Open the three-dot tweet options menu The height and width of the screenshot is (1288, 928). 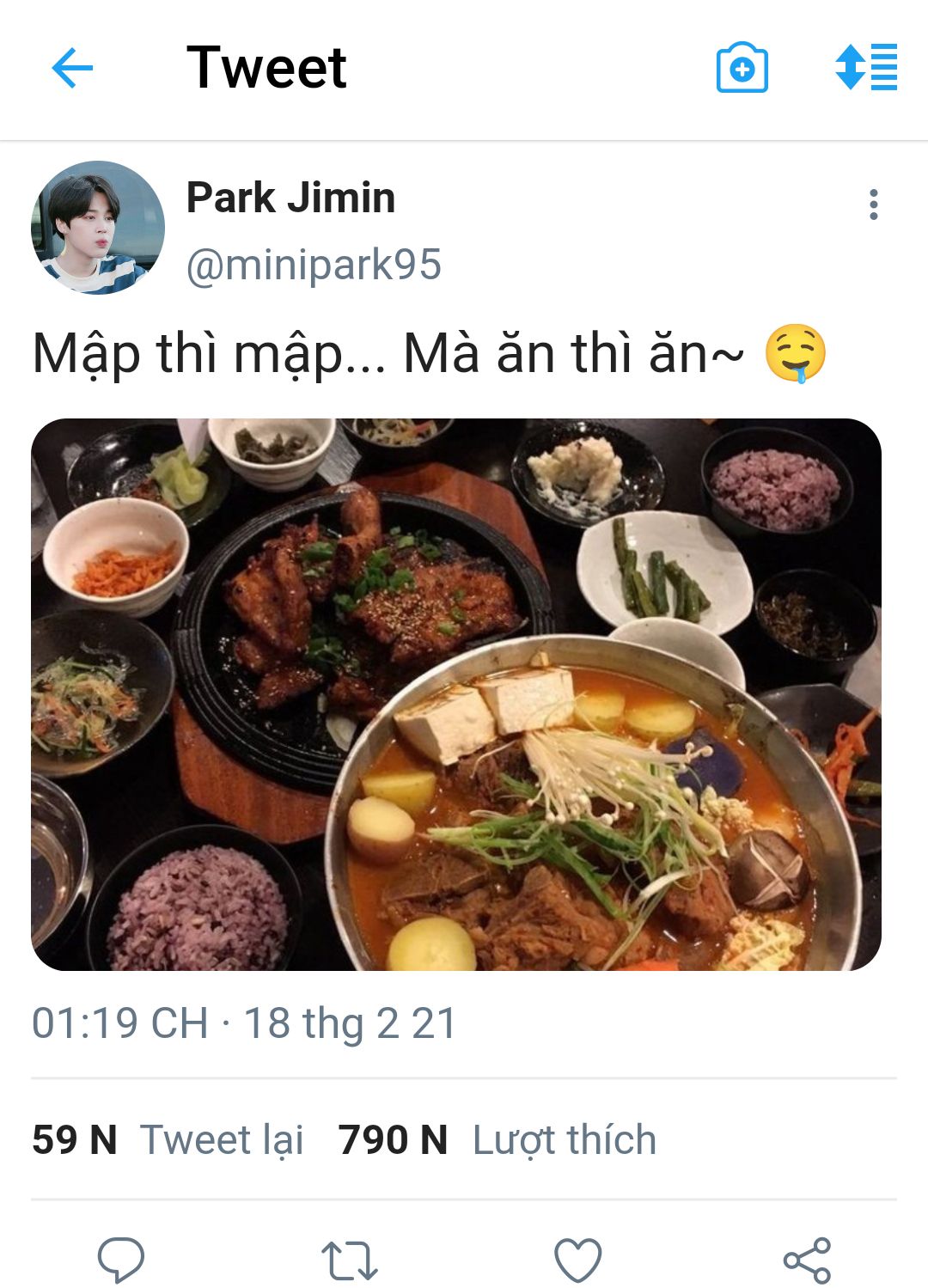[873, 204]
